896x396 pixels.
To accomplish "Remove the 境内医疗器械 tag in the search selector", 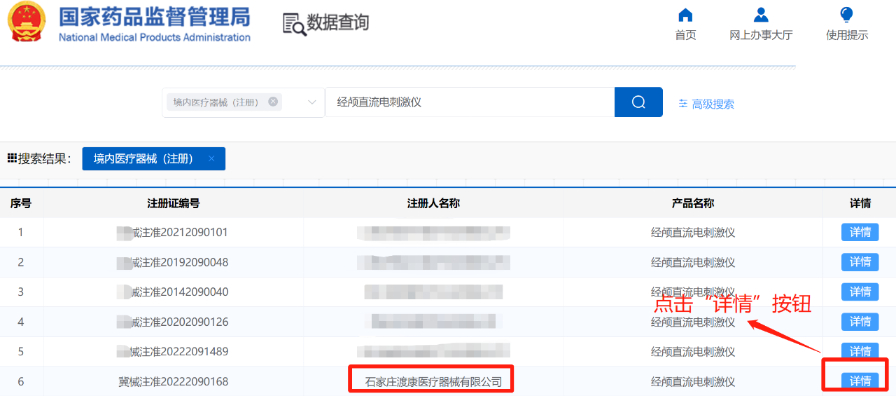I will (273, 102).
